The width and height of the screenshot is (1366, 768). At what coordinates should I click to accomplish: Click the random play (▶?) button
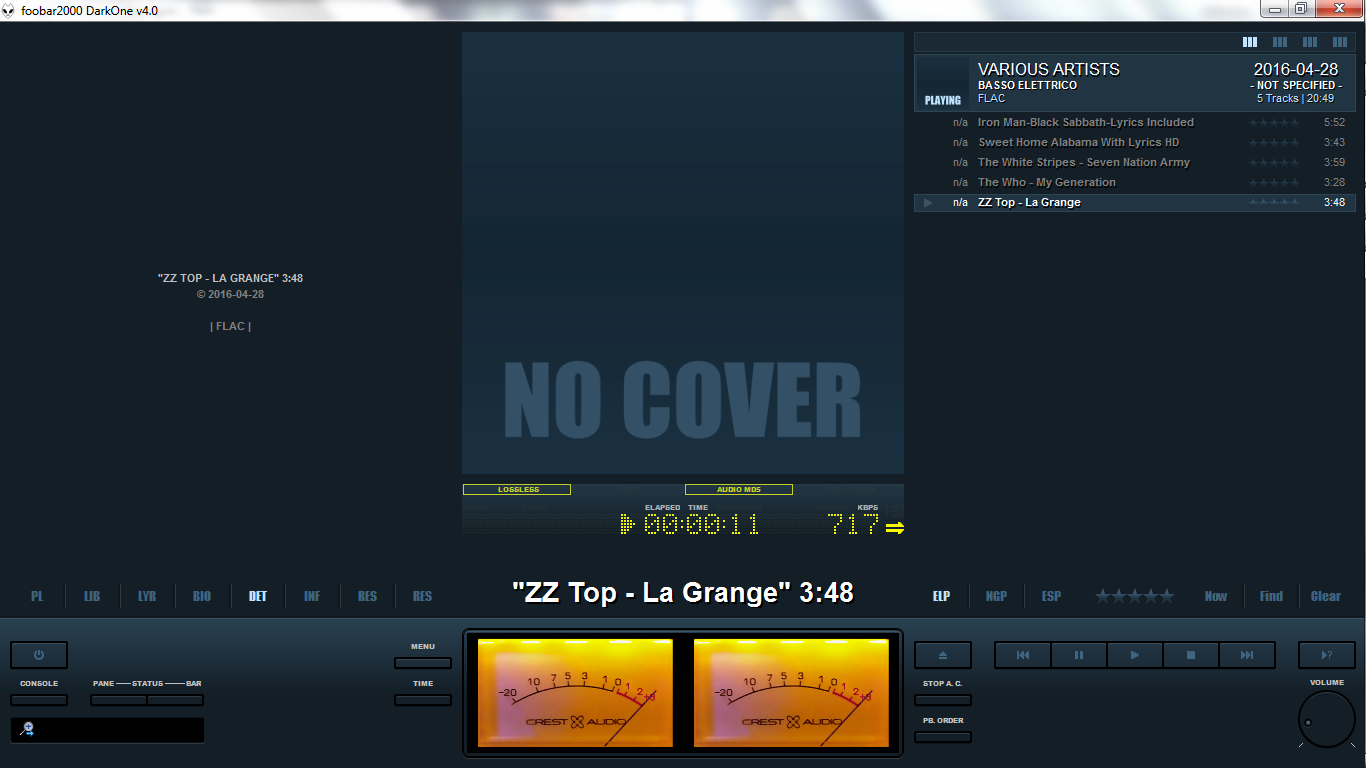(1327, 655)
